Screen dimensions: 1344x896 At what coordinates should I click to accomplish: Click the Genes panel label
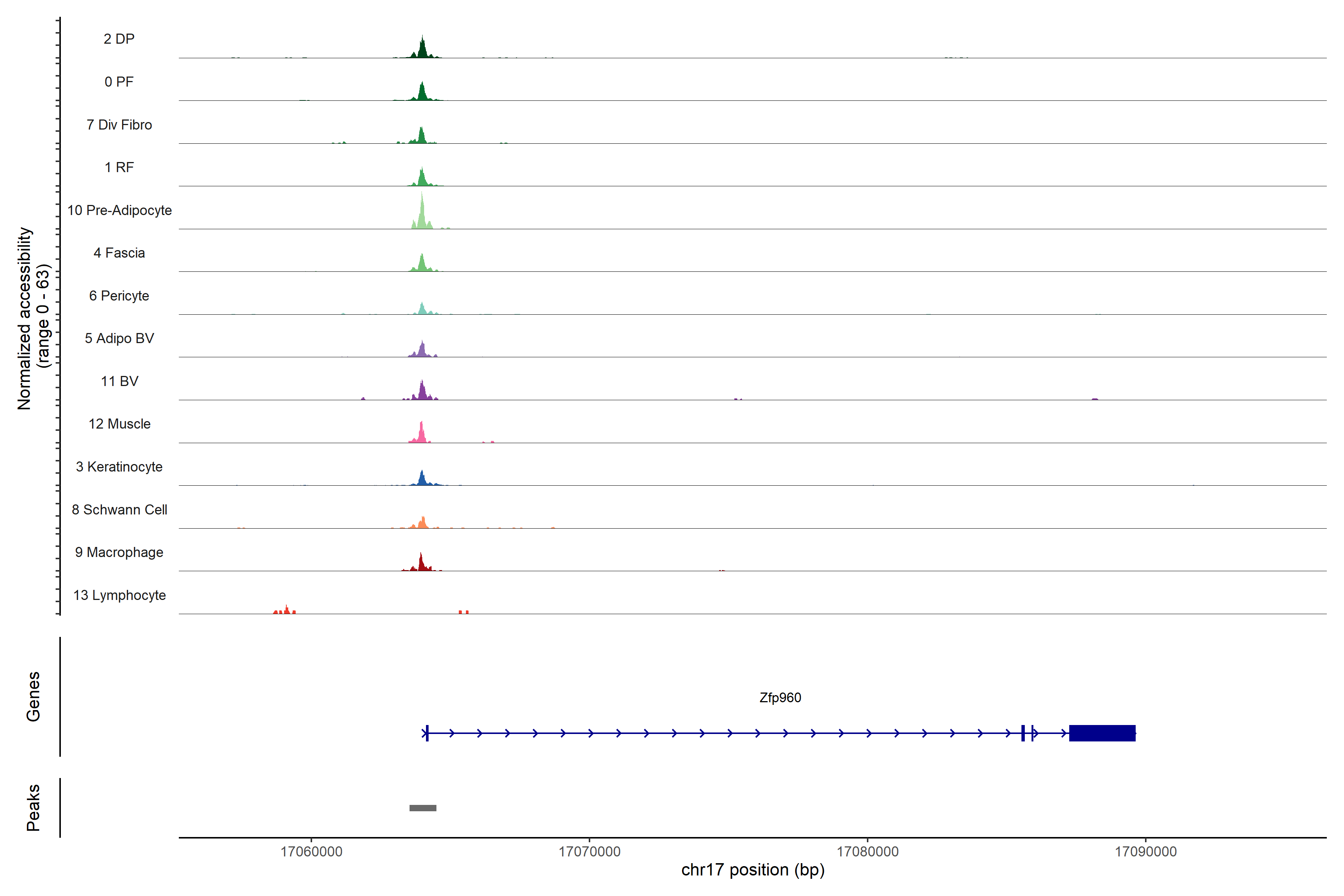tap(33, 697)
